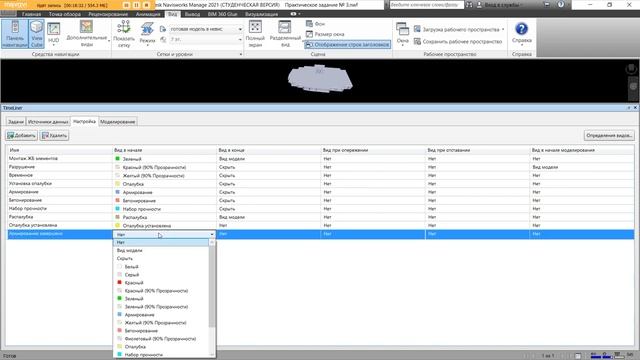Open the Анимация ribbon tab

pyautogui.click(x=148, y=14)
